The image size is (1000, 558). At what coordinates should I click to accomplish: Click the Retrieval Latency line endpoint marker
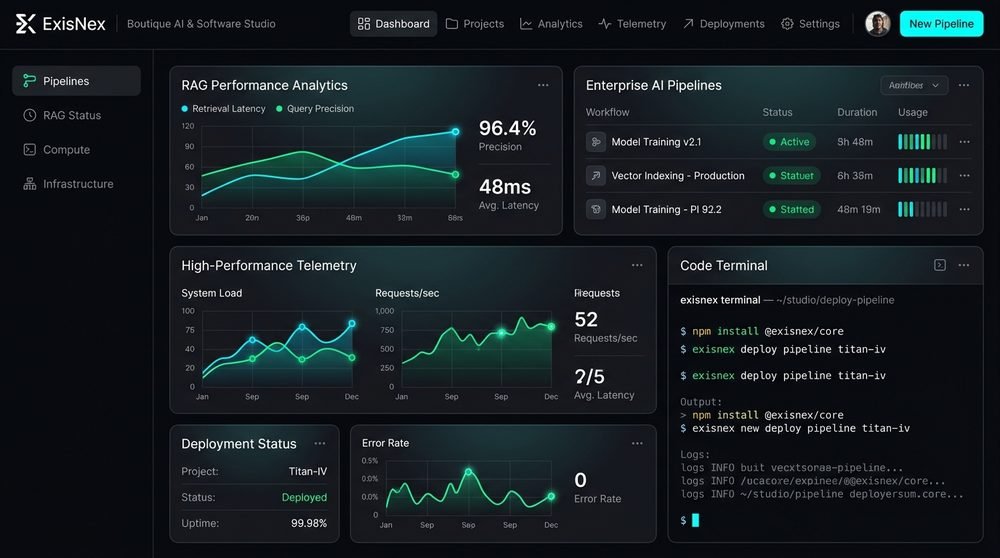coord(455,132)
